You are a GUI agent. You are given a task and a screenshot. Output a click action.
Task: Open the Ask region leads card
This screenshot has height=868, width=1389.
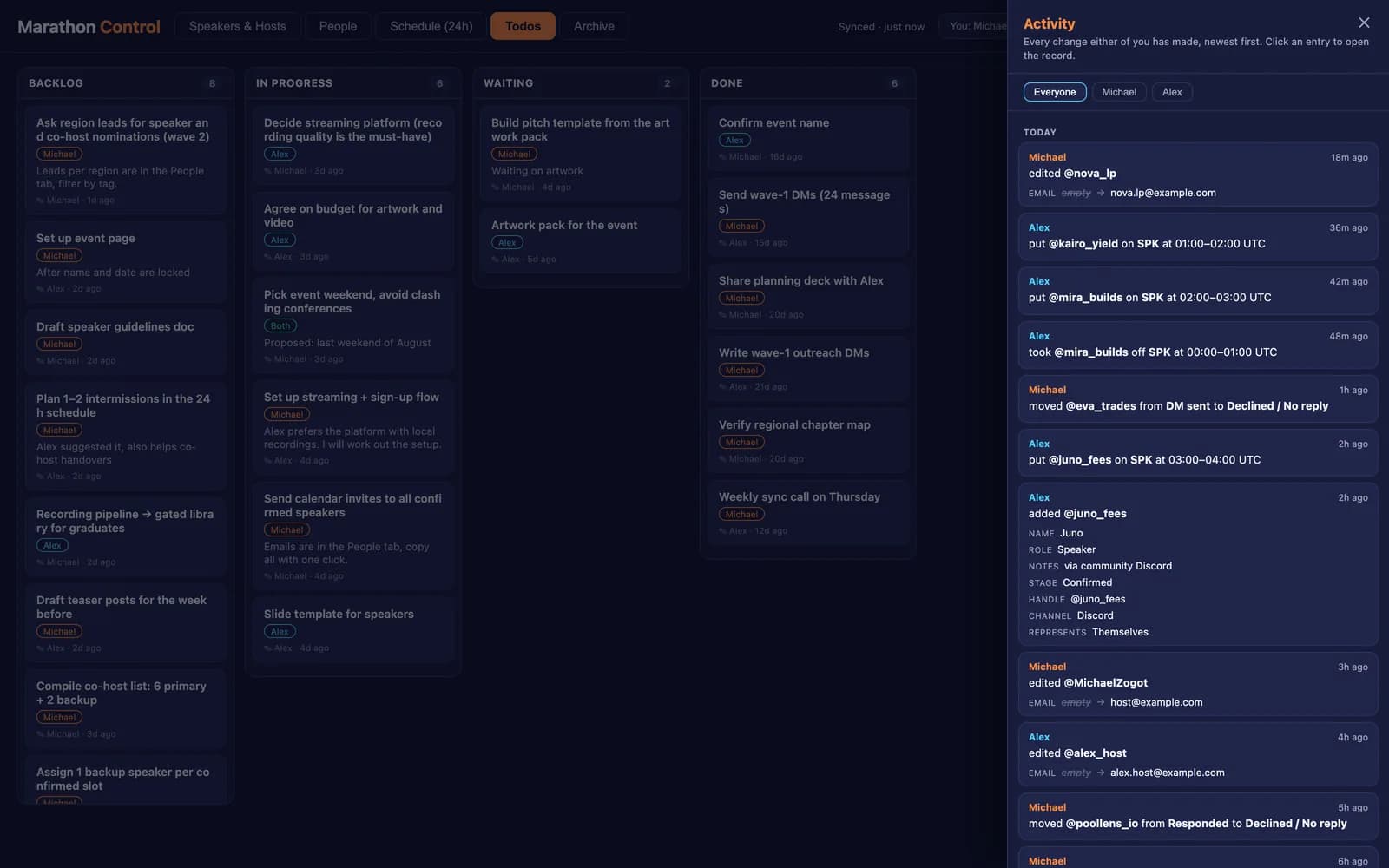[x=126, y=161]
